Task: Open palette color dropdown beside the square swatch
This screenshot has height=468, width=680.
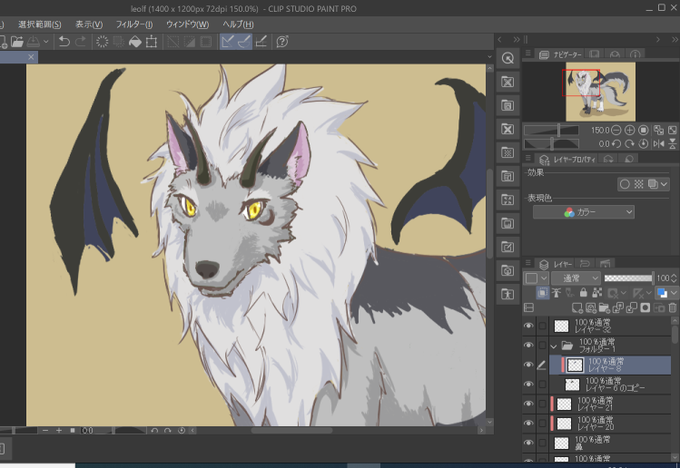Action: [x=544, y=278]
